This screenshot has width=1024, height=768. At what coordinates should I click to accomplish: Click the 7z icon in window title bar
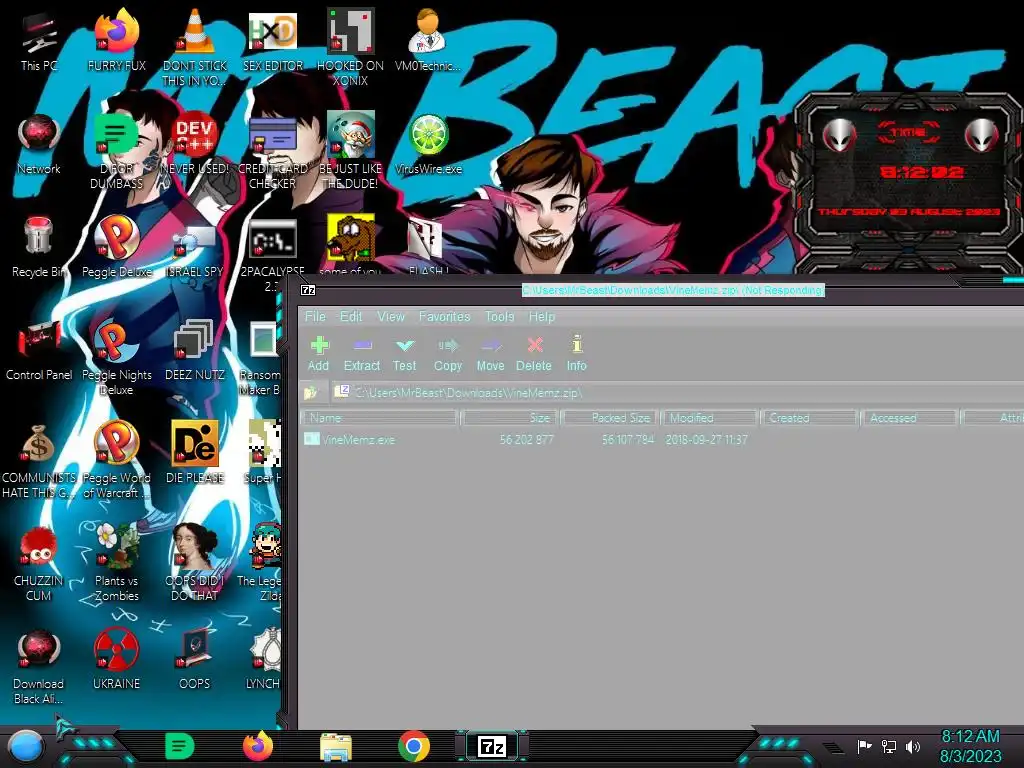click(308, 290)
